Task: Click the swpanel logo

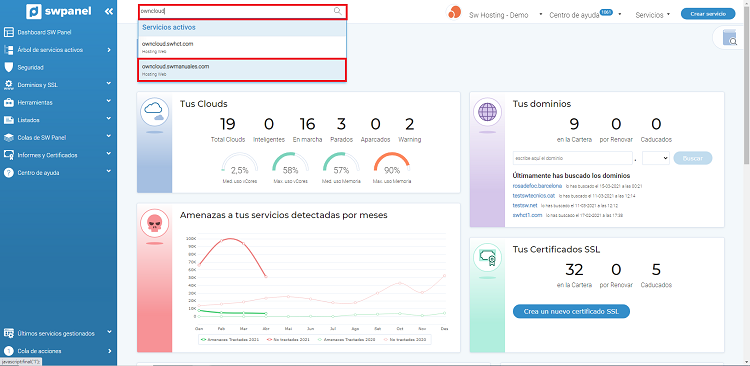Action: coord(58,11)
